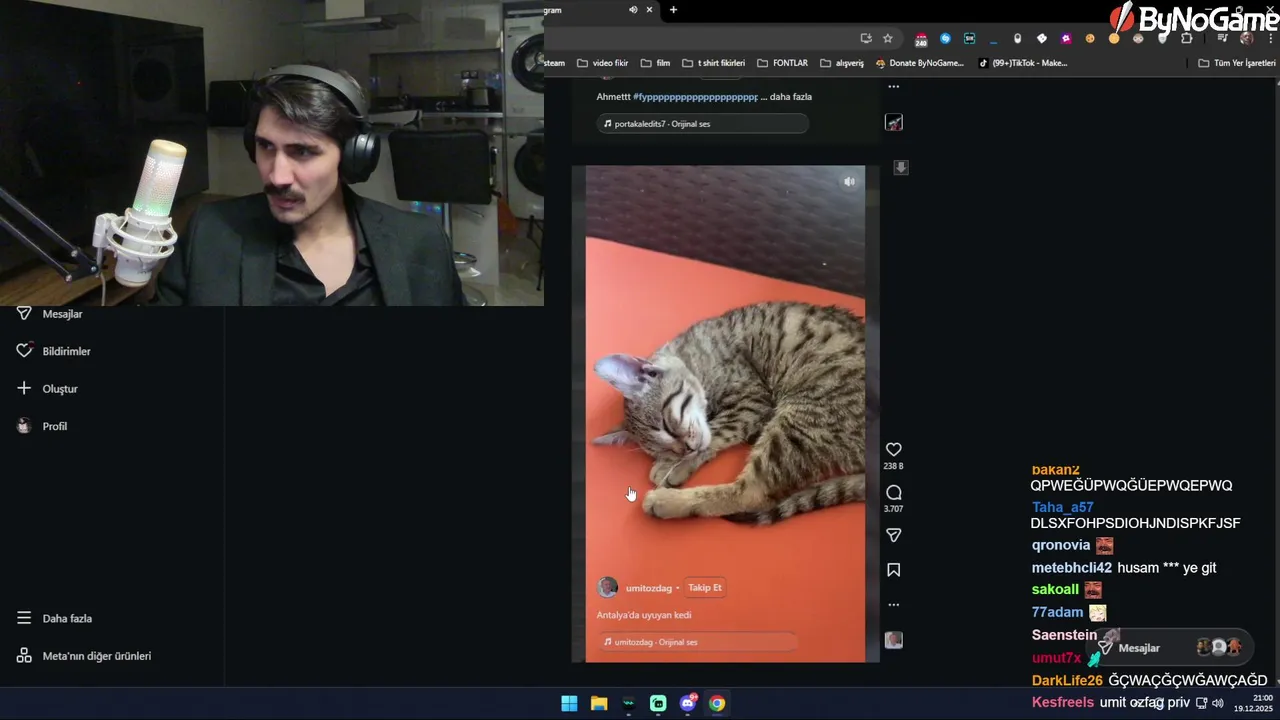Toggle the speaker icon on the cat video
The height and width of the screenshot is (720, 1280).
(849, 182)
